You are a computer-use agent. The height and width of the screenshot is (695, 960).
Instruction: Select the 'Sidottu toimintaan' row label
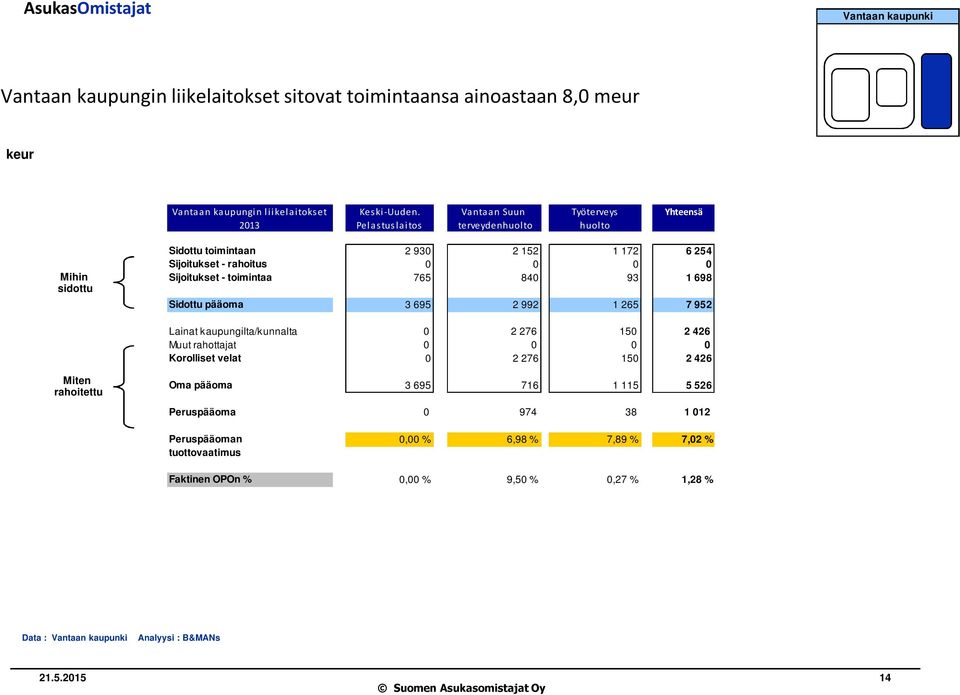point(212,250)
